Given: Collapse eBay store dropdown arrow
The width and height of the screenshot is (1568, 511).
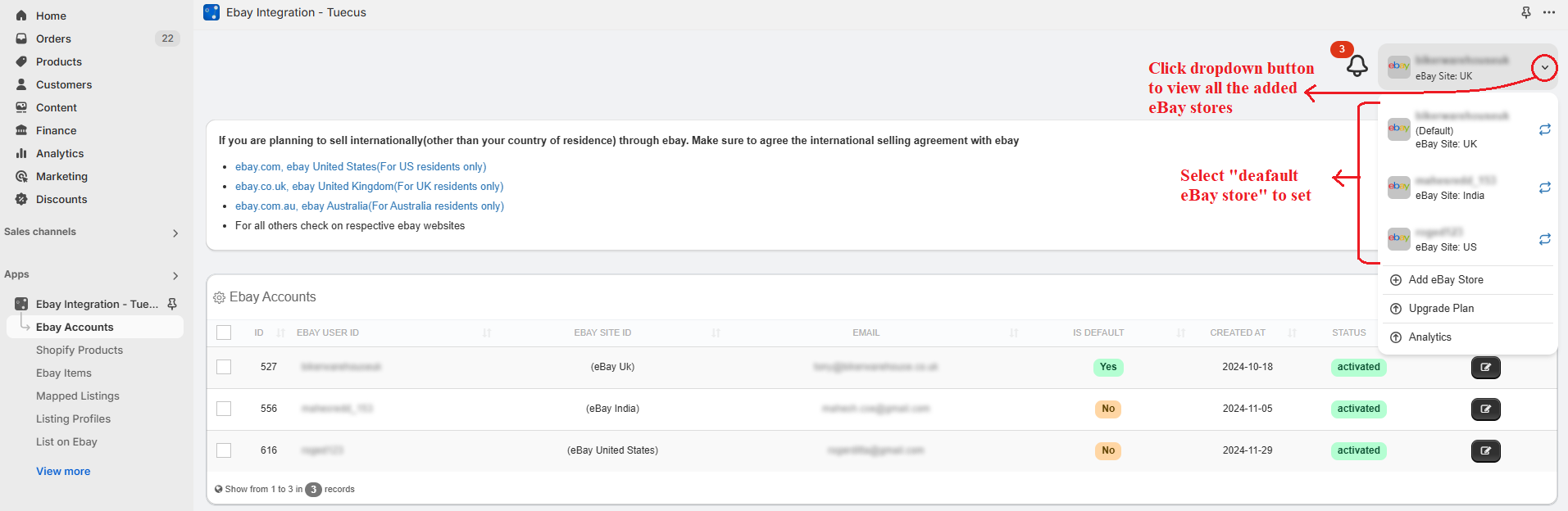Looking at the screenshot, I should [x=1544, y=67].
